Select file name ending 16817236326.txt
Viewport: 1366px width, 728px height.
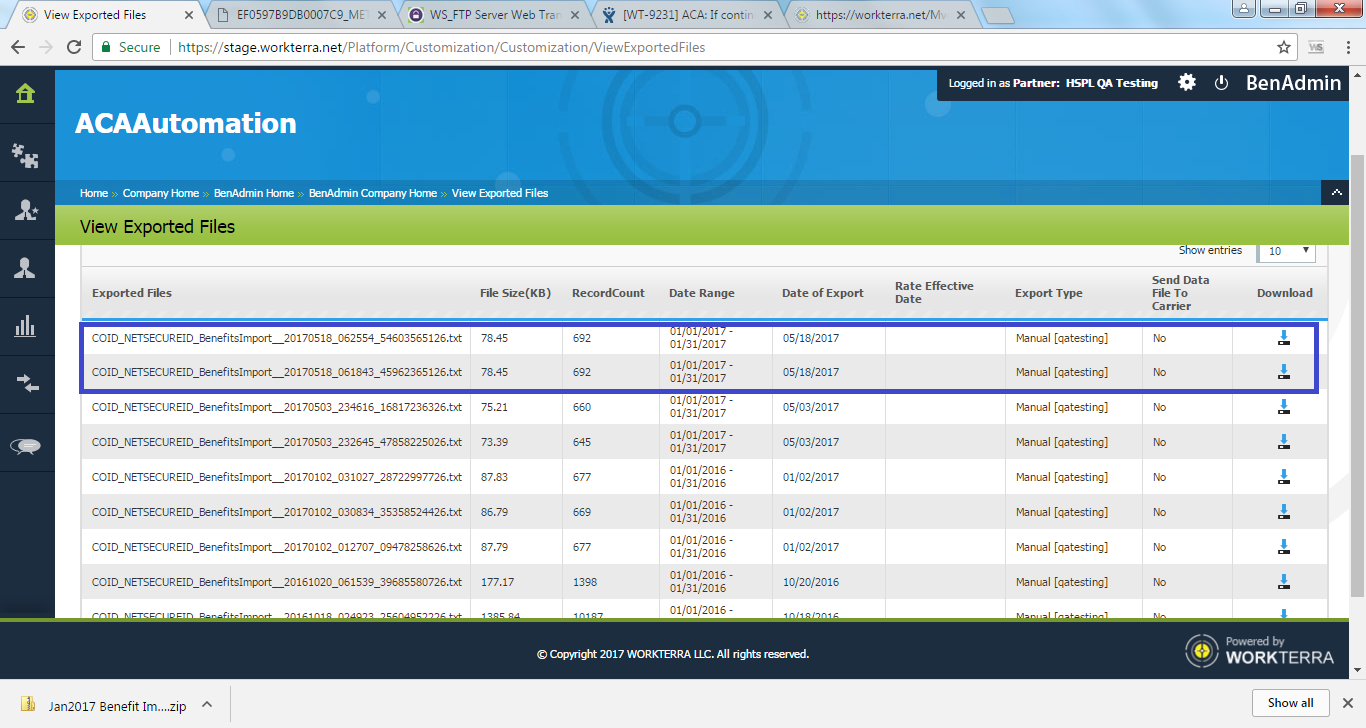[277, 407]
